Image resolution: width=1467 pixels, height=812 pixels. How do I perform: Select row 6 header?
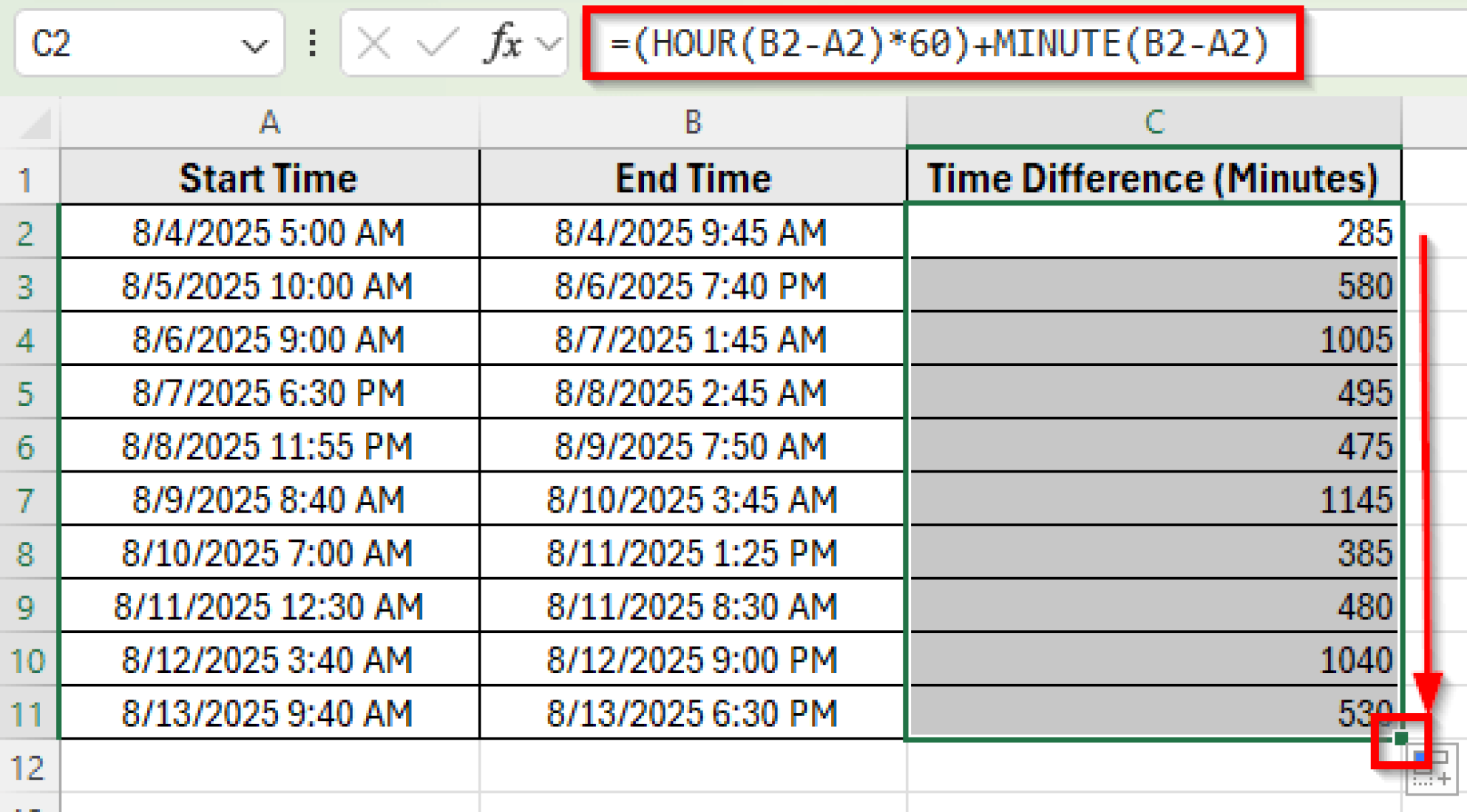click(27, 447)
